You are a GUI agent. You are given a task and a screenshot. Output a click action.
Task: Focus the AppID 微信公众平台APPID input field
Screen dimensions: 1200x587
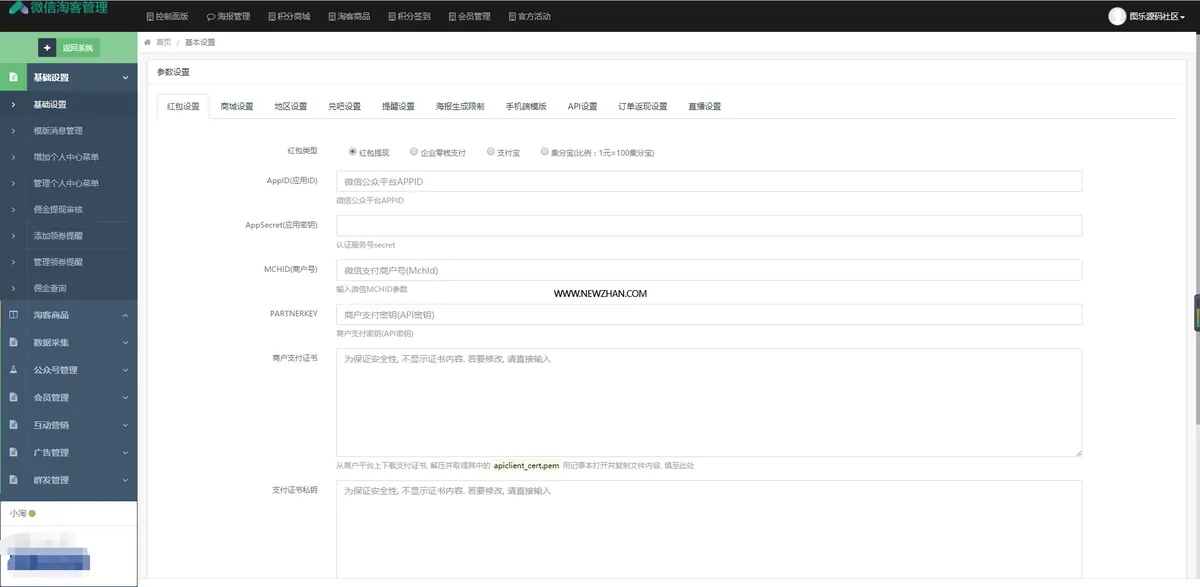tap(709, 181)
